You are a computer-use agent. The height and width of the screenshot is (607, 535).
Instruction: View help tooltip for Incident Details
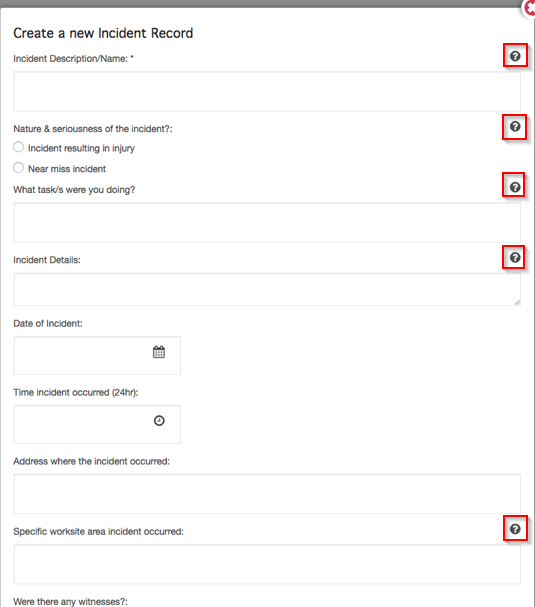click(x=515, y=257)
